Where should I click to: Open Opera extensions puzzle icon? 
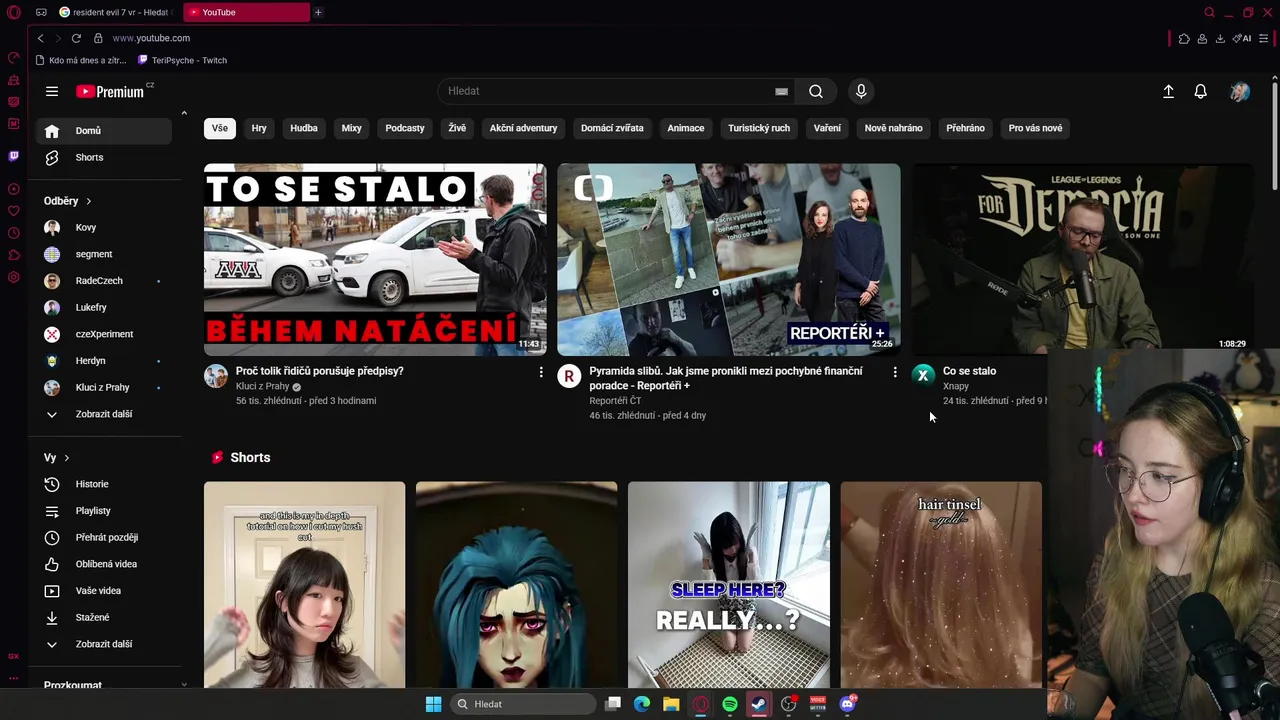pyautogui.click(x=1184, y=38)
